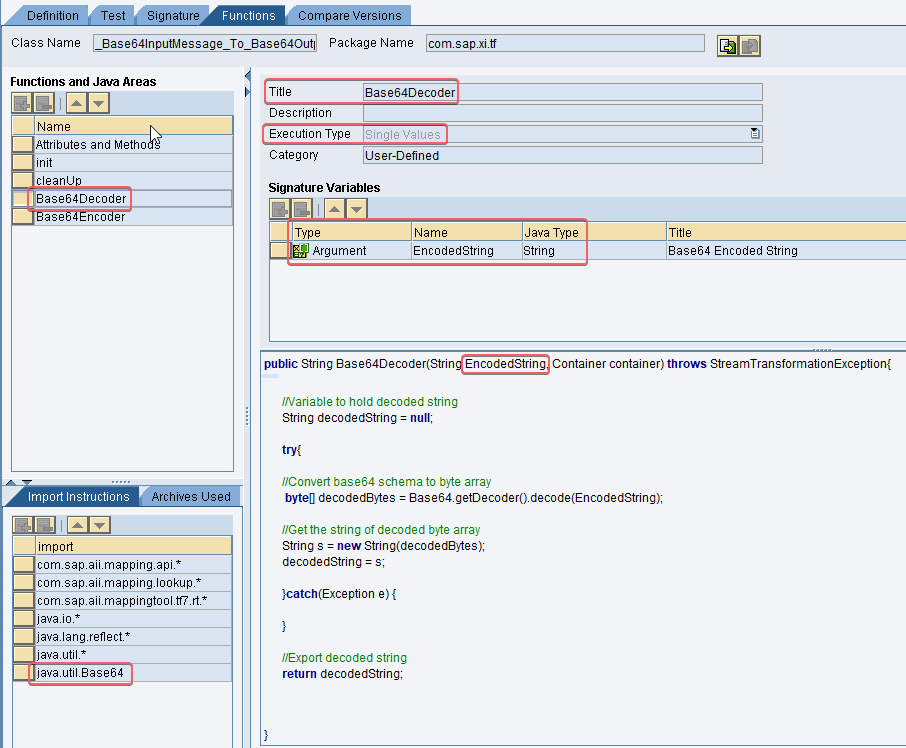
Task: Select the cleanUp function row
Action: (133, 180)
